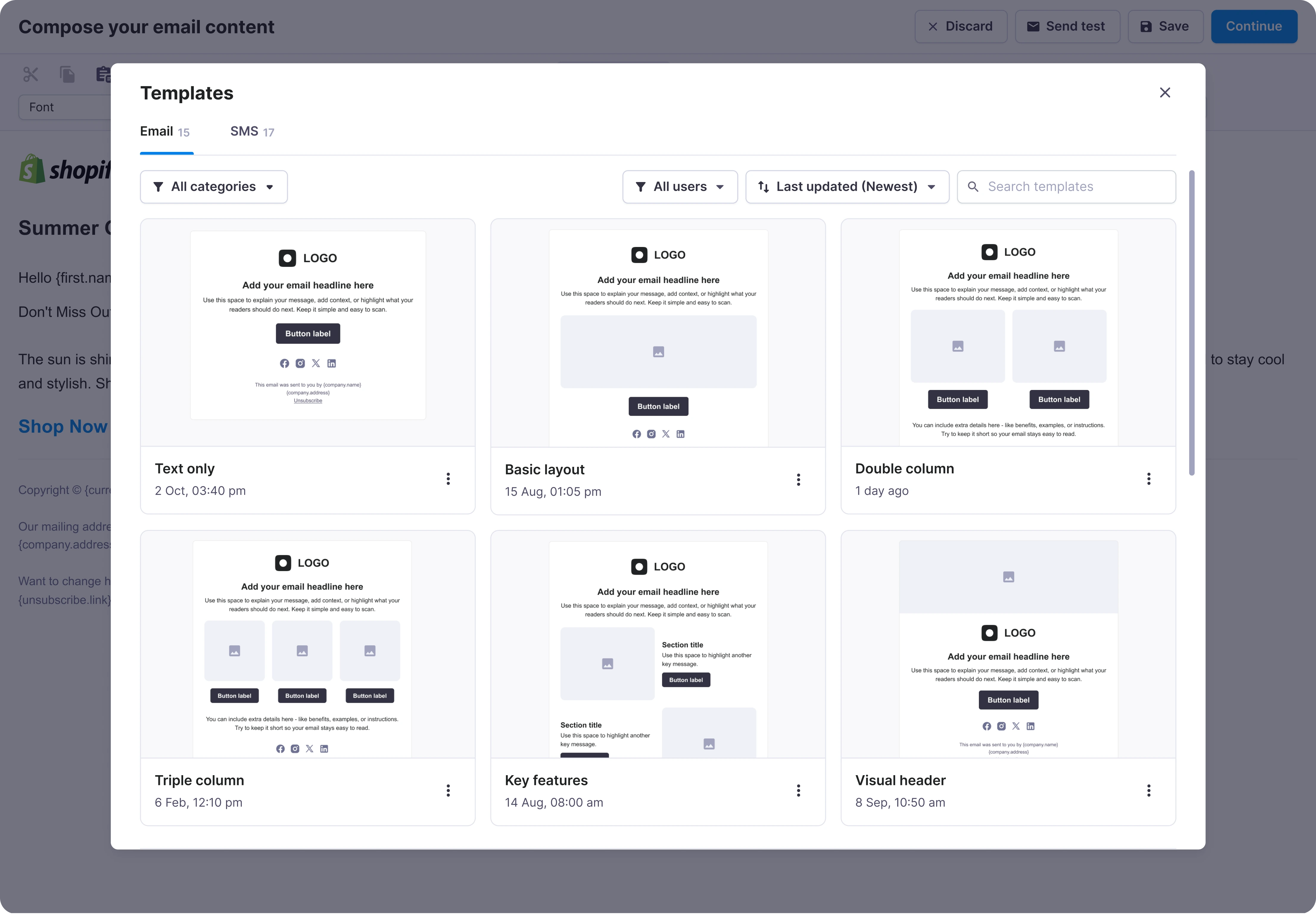Select the Key features template thumbnail

[658, 644]
